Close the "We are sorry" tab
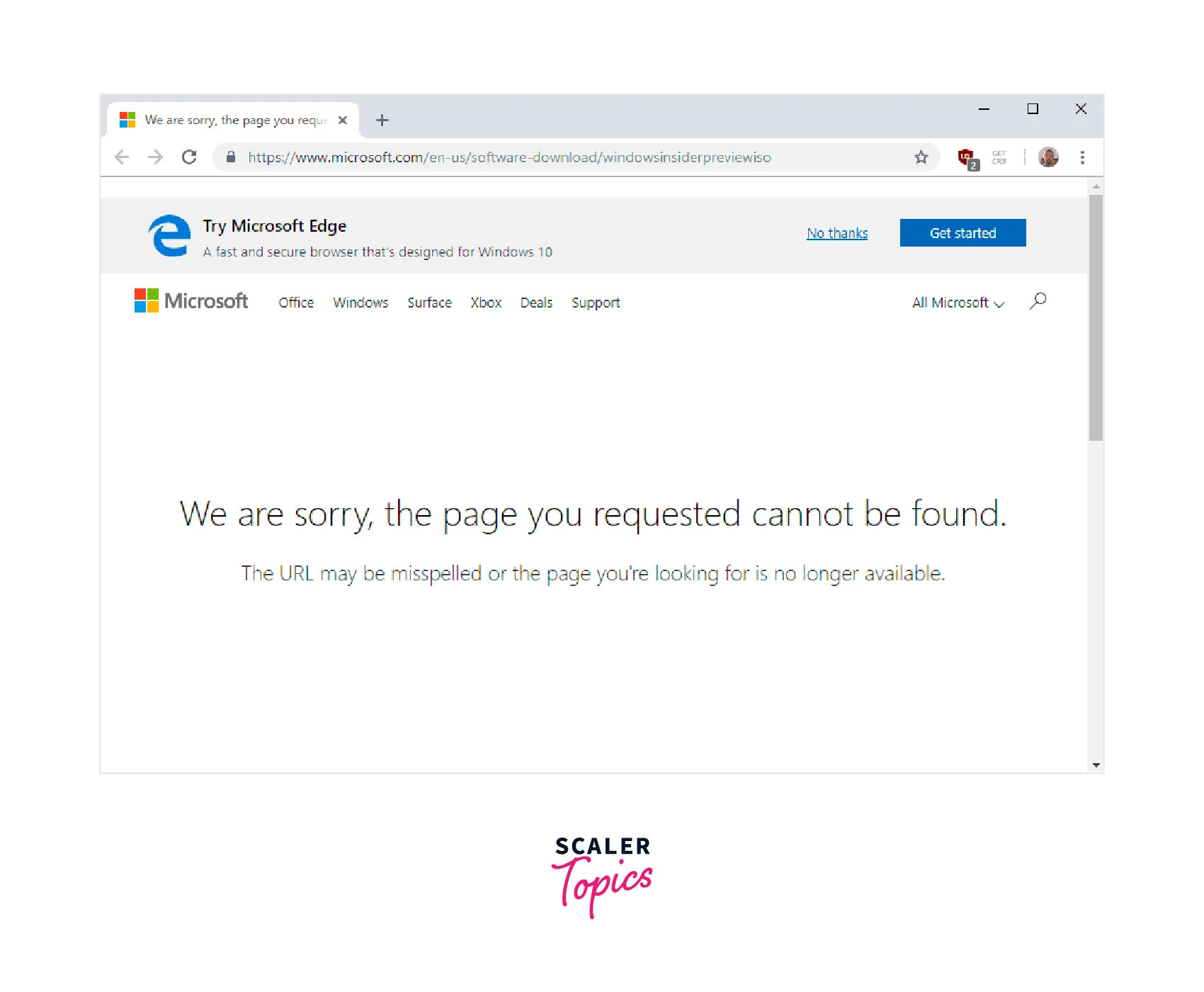Image resolution: width=1204 pixels, height=992 pixels. [x=343, y=120]
